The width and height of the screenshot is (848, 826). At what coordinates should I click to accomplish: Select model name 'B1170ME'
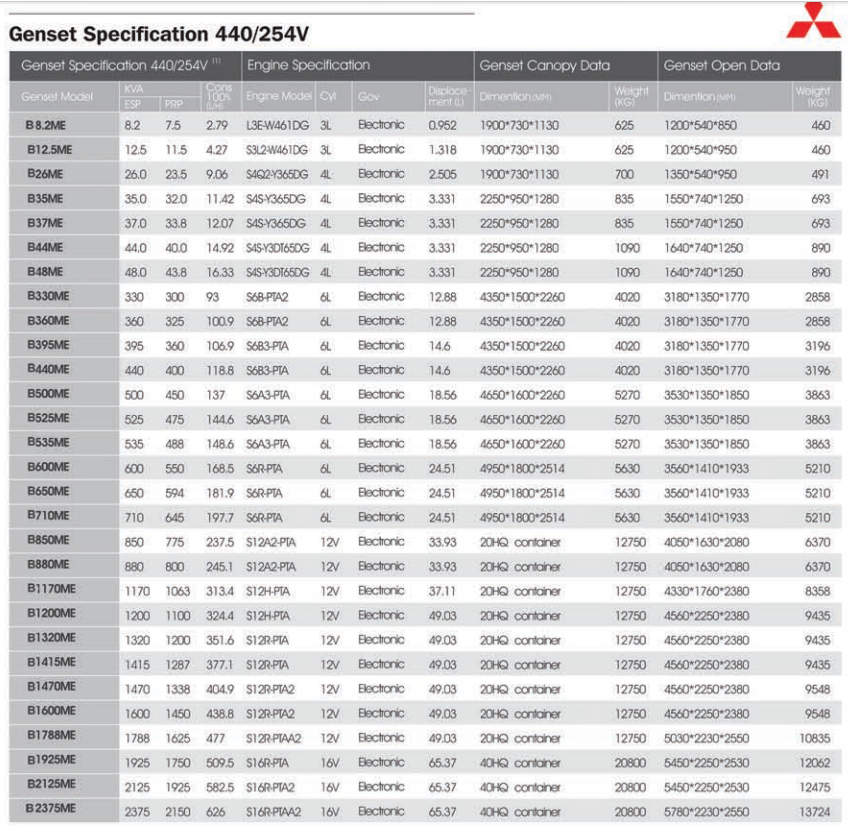click(x=51, y=589)
